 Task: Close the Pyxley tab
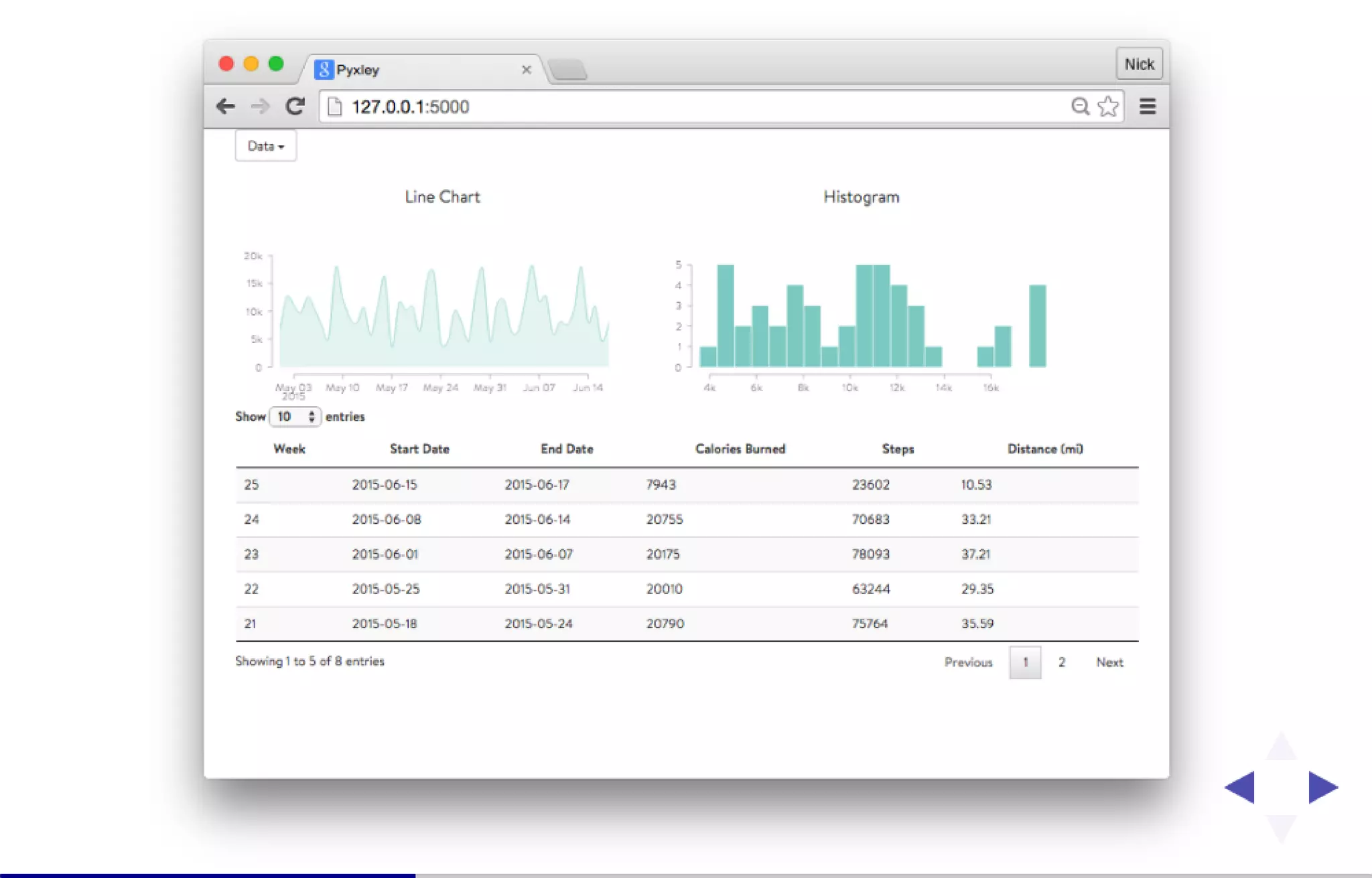pyautogui.click(x=527, y=70)
